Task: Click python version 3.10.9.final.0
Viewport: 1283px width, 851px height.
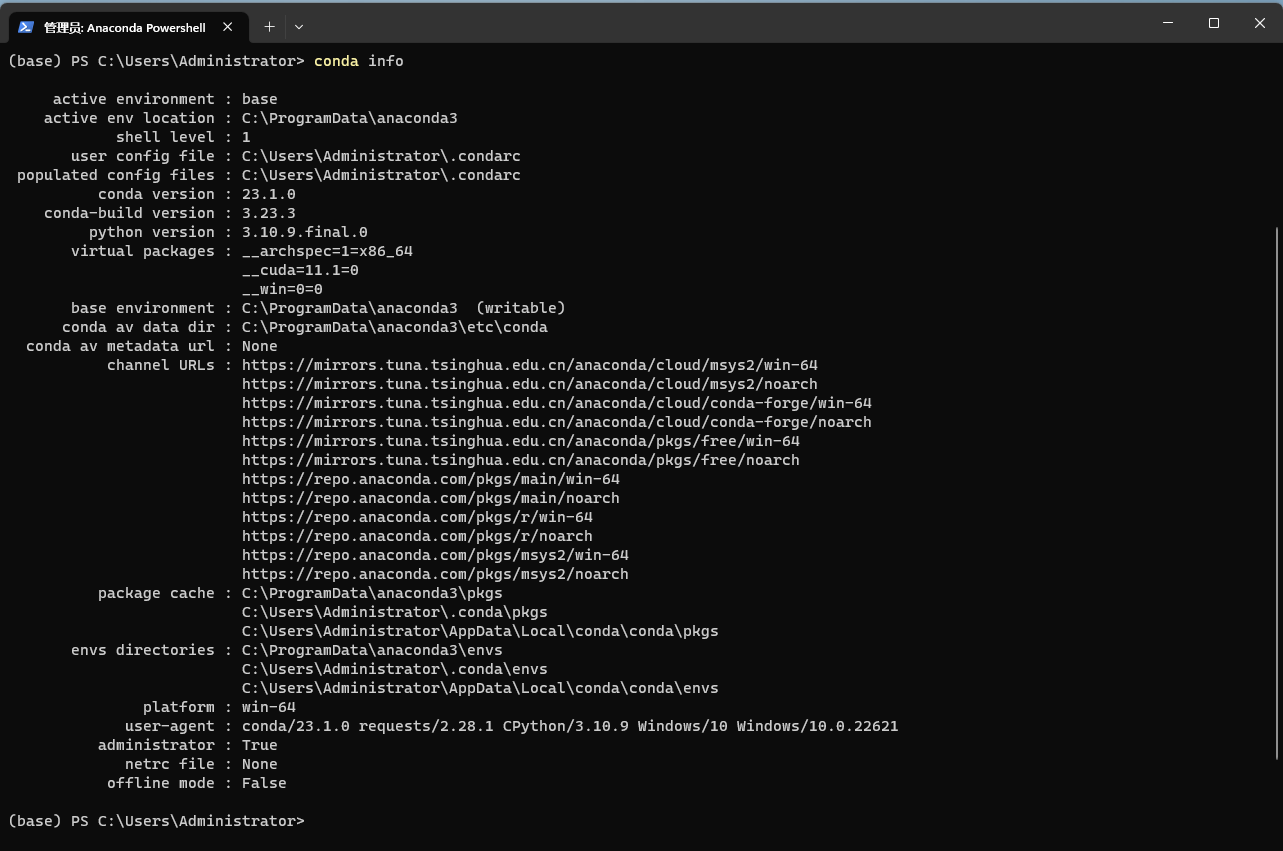Action: (x=305, y=232)
